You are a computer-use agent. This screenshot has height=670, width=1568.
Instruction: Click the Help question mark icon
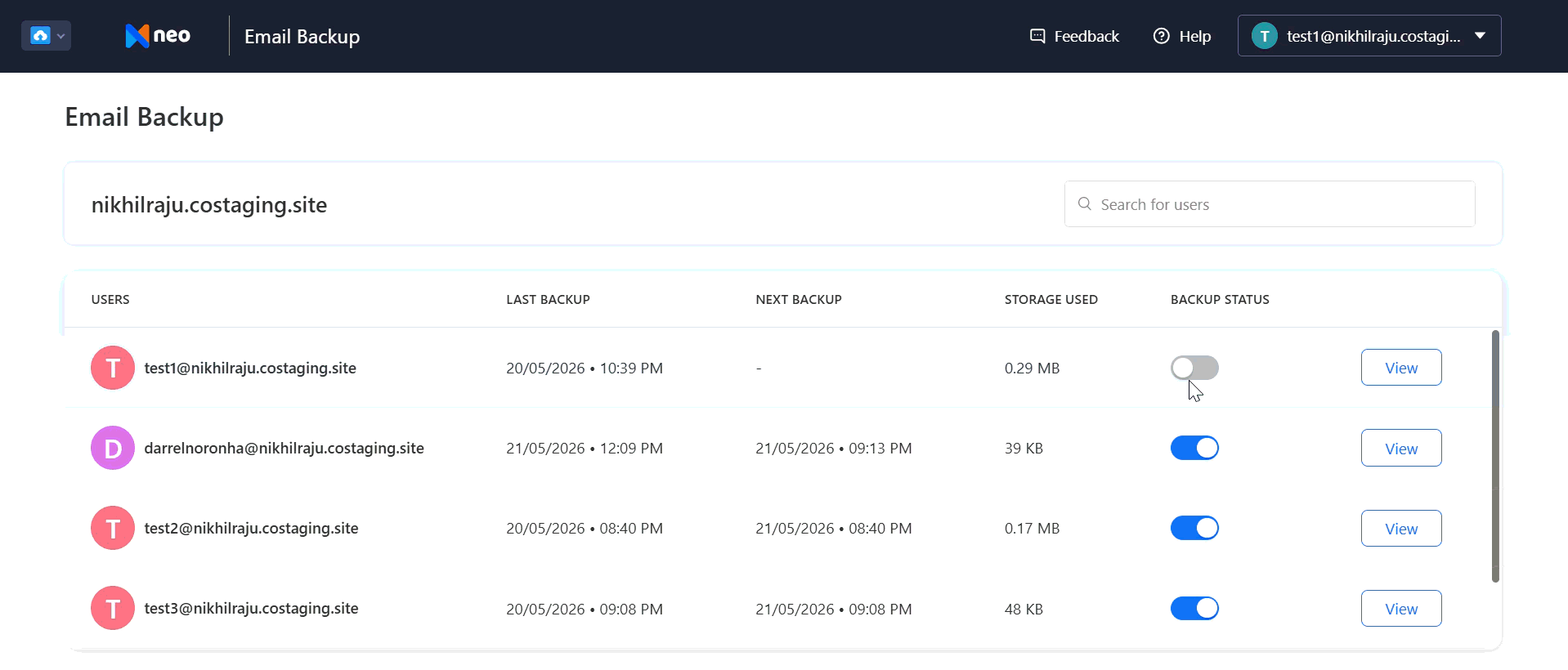pyautogui.click(x=1161, y=36)
